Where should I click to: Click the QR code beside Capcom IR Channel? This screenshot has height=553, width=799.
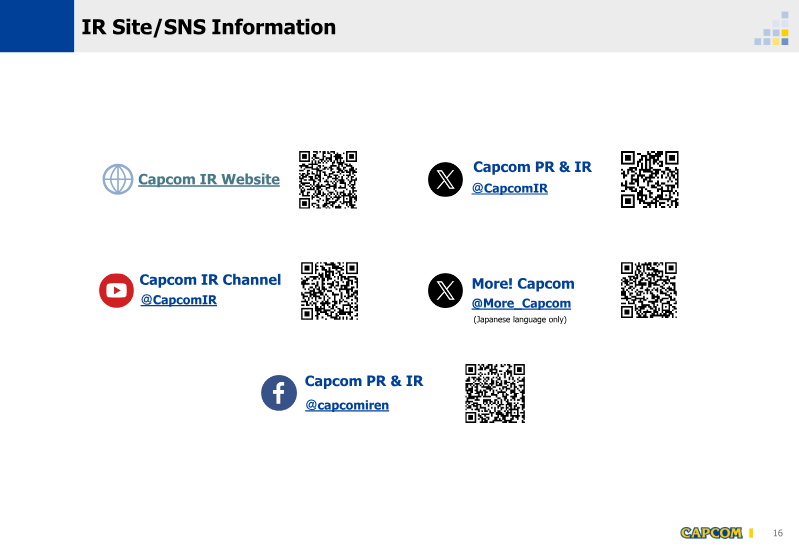(x=329, y=290)
